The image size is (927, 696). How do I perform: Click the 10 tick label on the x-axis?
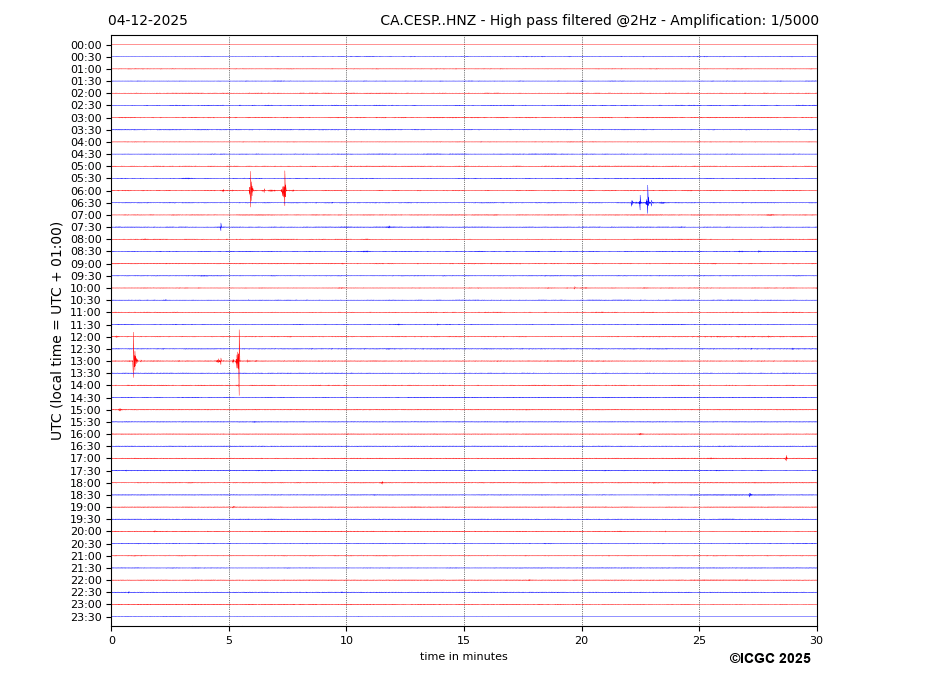(x=346, y=640)
